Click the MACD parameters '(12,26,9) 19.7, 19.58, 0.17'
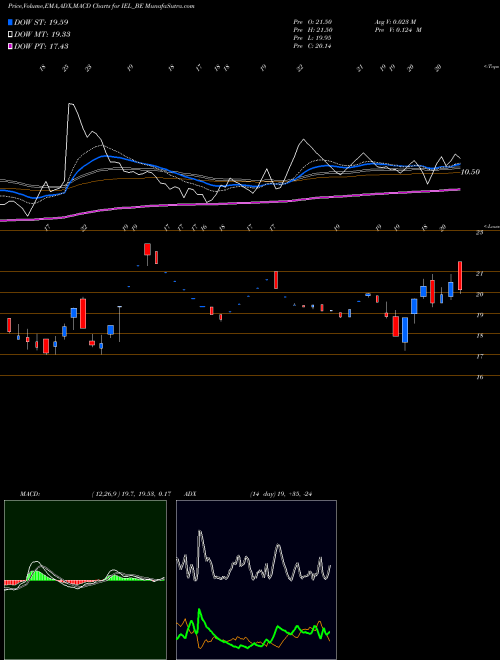The height and width of the screenshot is (660, 500). tap(131, 494)
